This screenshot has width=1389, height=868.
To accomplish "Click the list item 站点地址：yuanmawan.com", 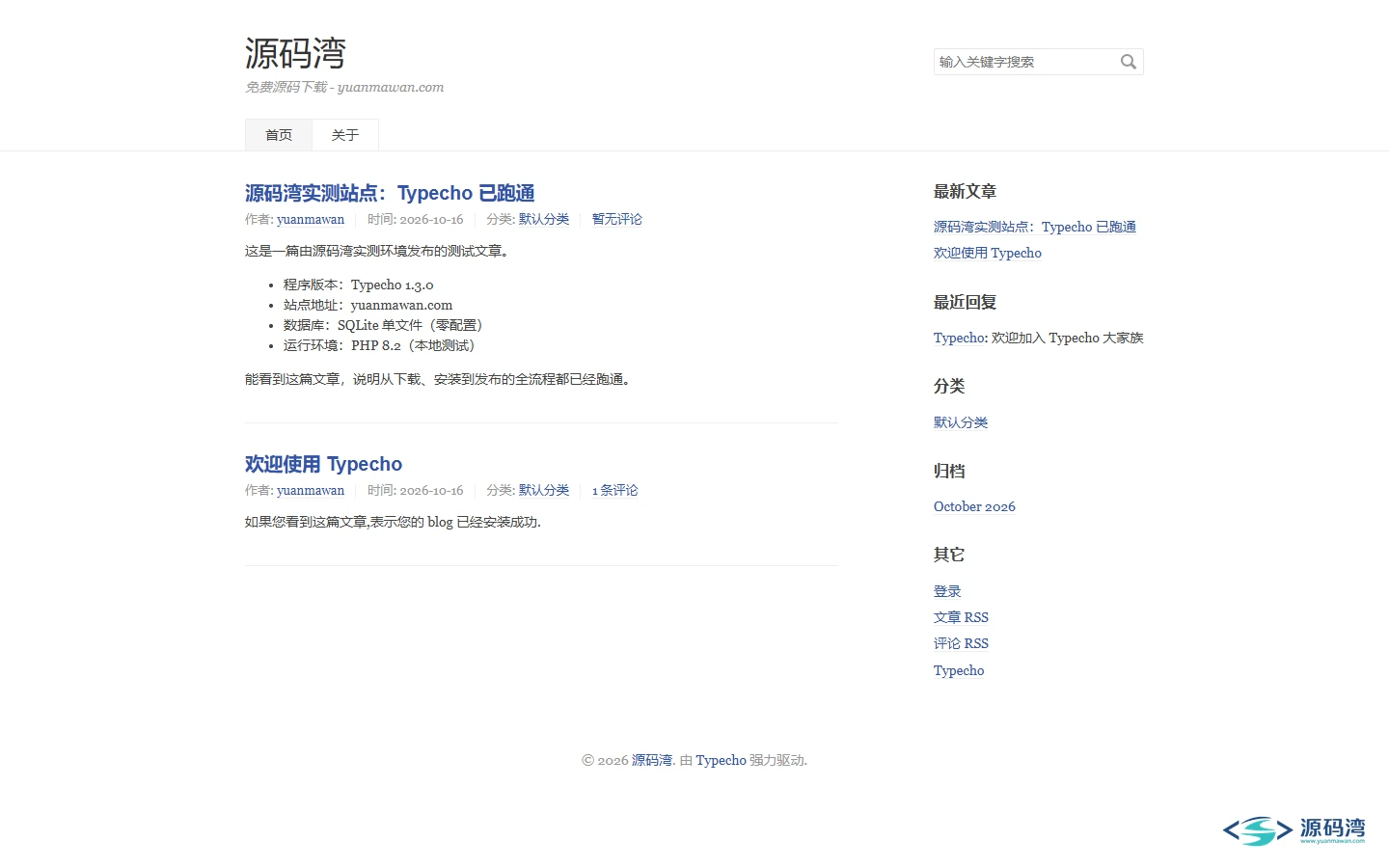I will point(368,305).
